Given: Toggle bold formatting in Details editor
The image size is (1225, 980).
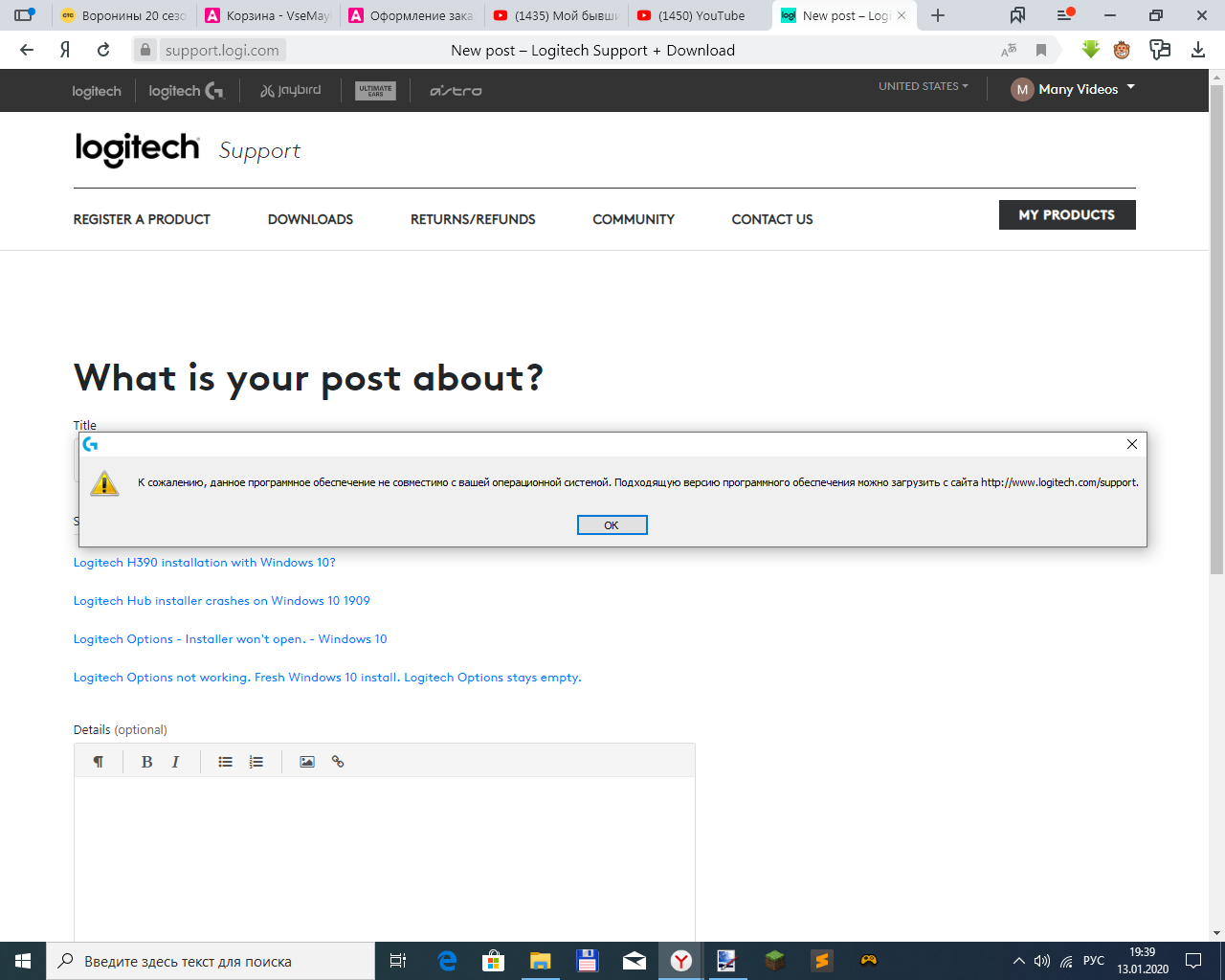Looking at the screenshot, I should pos(146,762).
